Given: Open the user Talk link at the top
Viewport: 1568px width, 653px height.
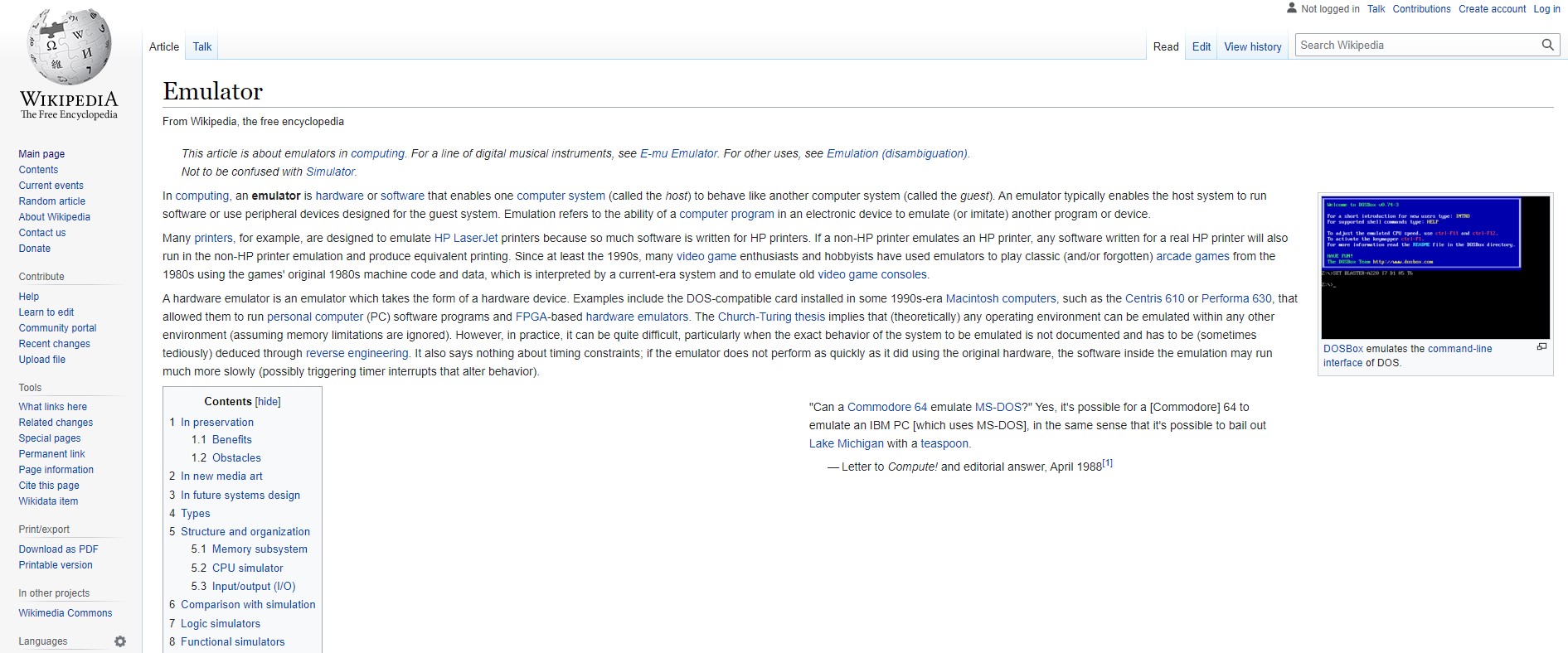Looking at the screenshot, I should tap(1376, 9).
